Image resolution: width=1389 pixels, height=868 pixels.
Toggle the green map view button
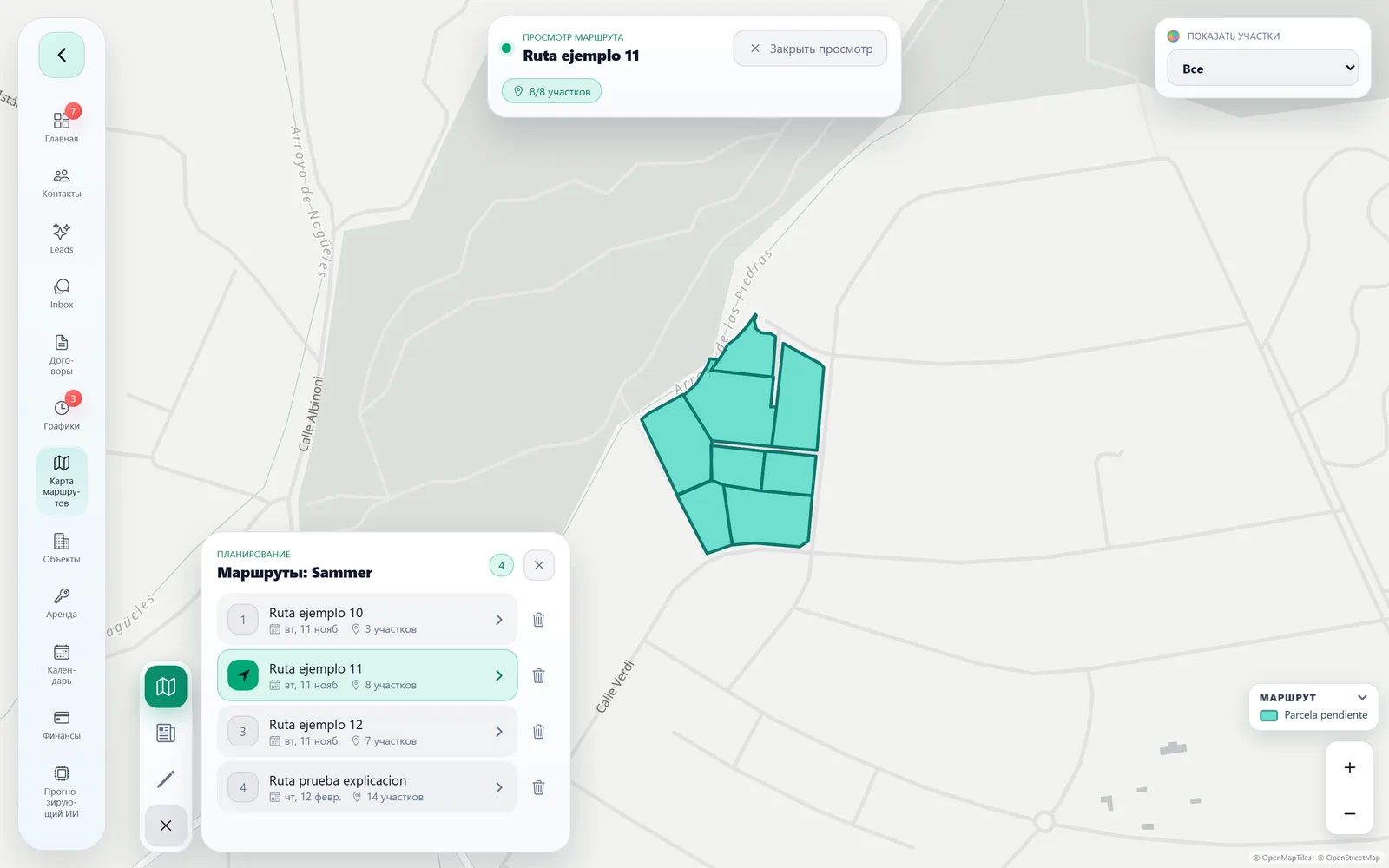[x=166, y=687]
